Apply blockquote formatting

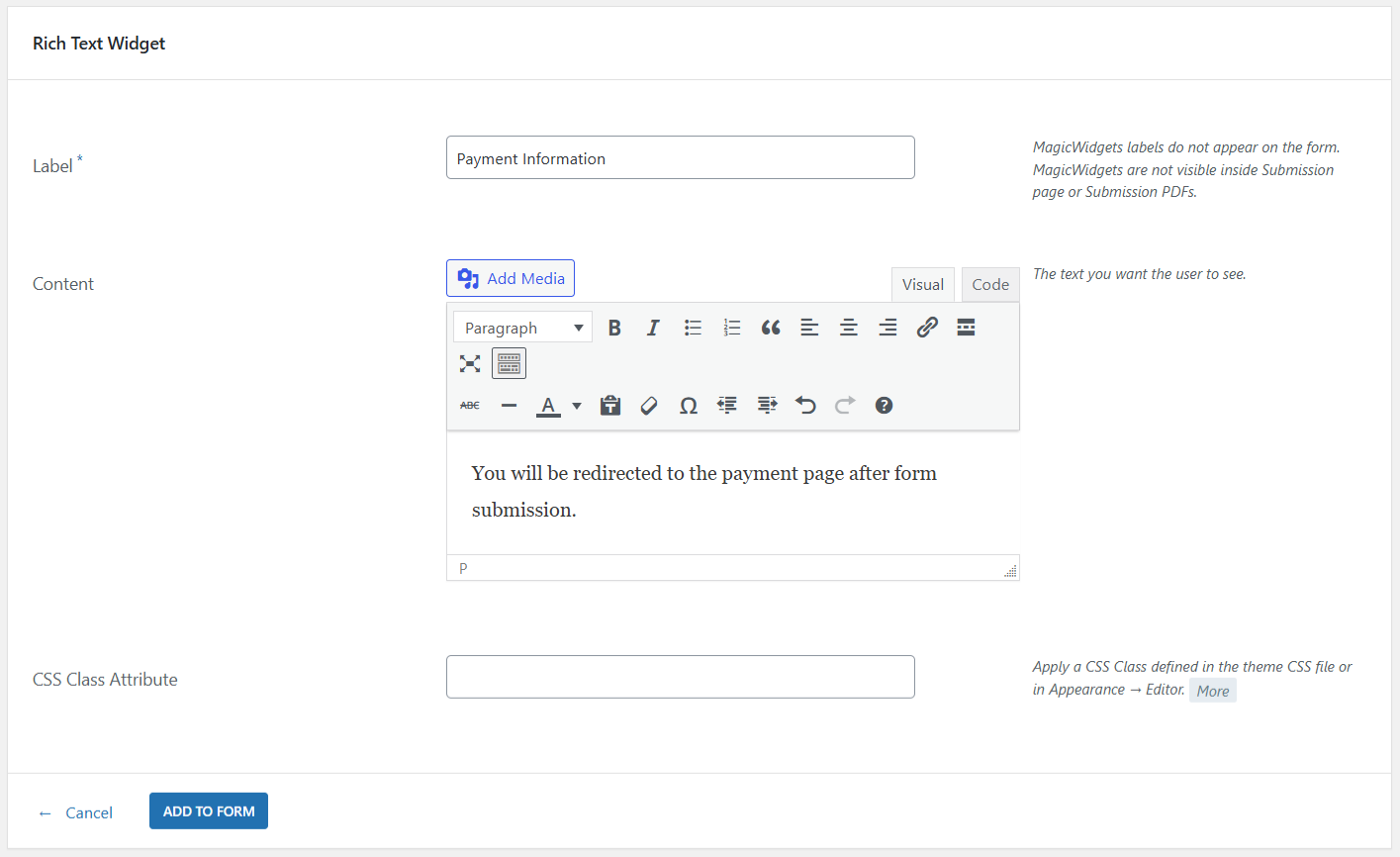point(771,328)
